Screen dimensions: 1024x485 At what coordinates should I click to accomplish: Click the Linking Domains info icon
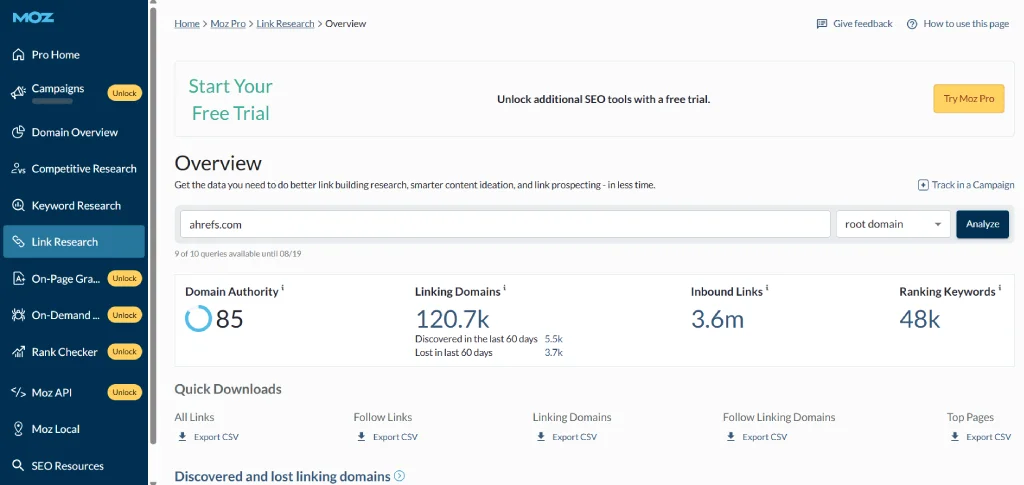pyautogui.click(x=504, y=288)
